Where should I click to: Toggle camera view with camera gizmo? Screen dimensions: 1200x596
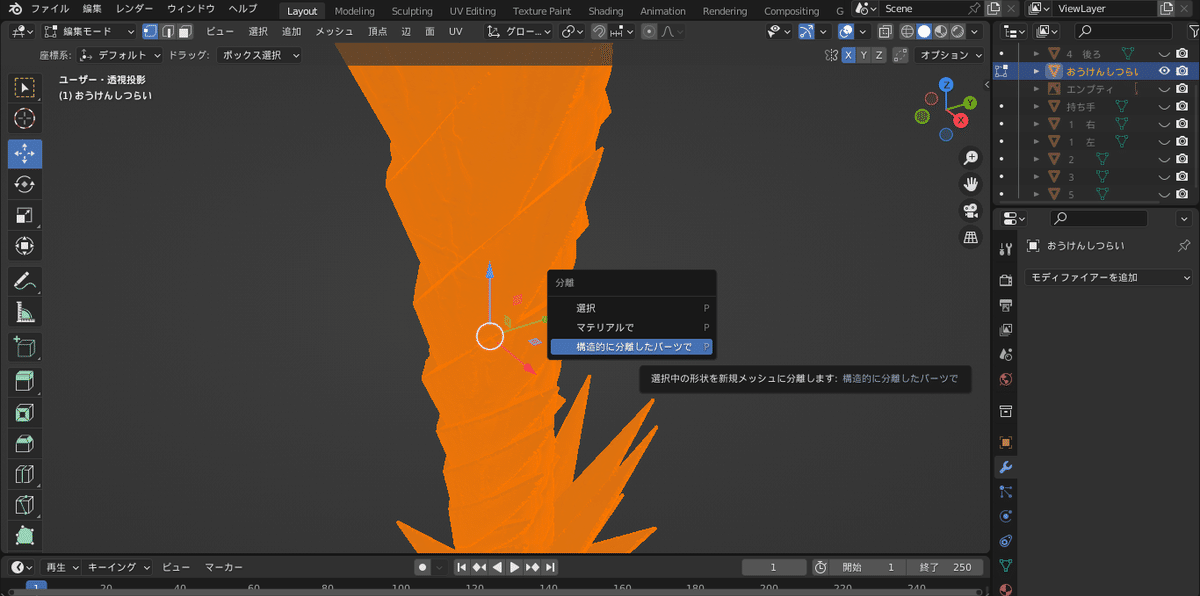click(x=970, y=211)
